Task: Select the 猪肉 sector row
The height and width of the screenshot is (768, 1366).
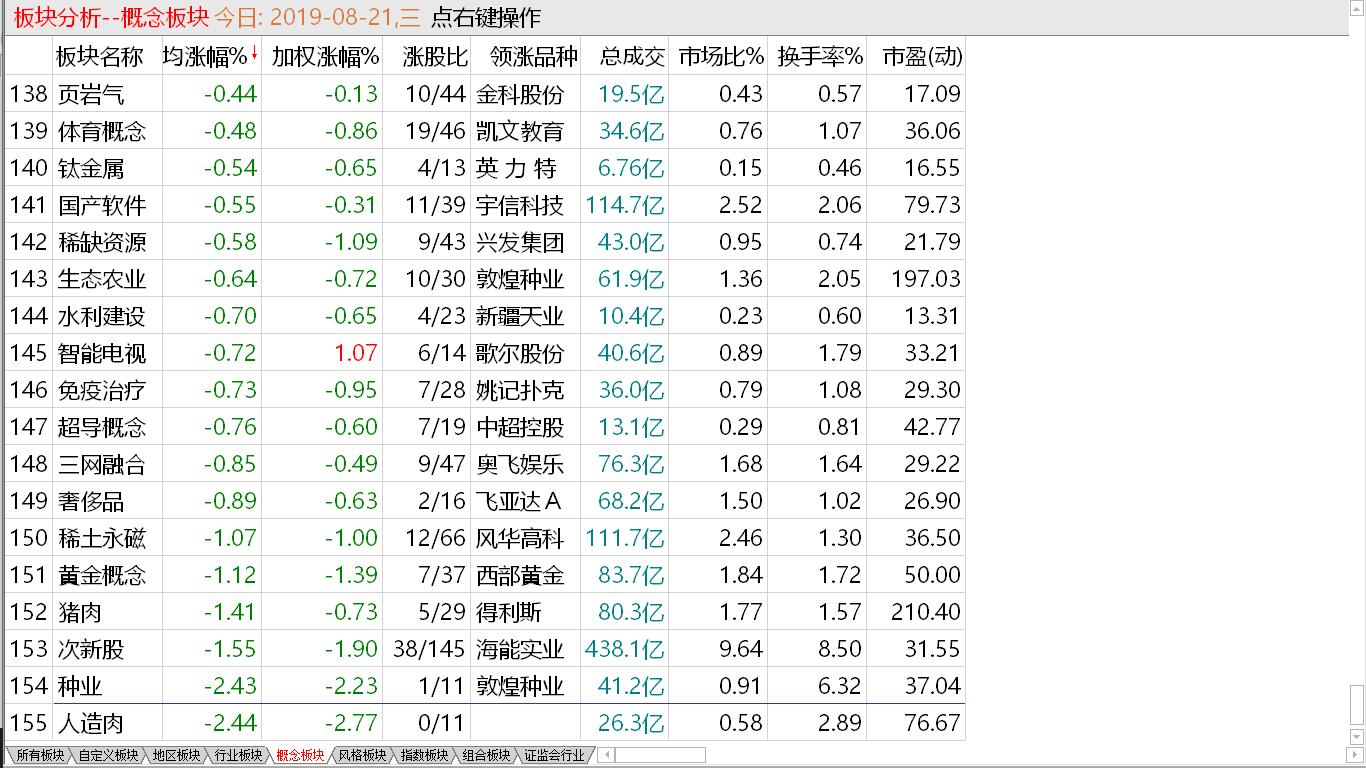Action: coord(485,612)
